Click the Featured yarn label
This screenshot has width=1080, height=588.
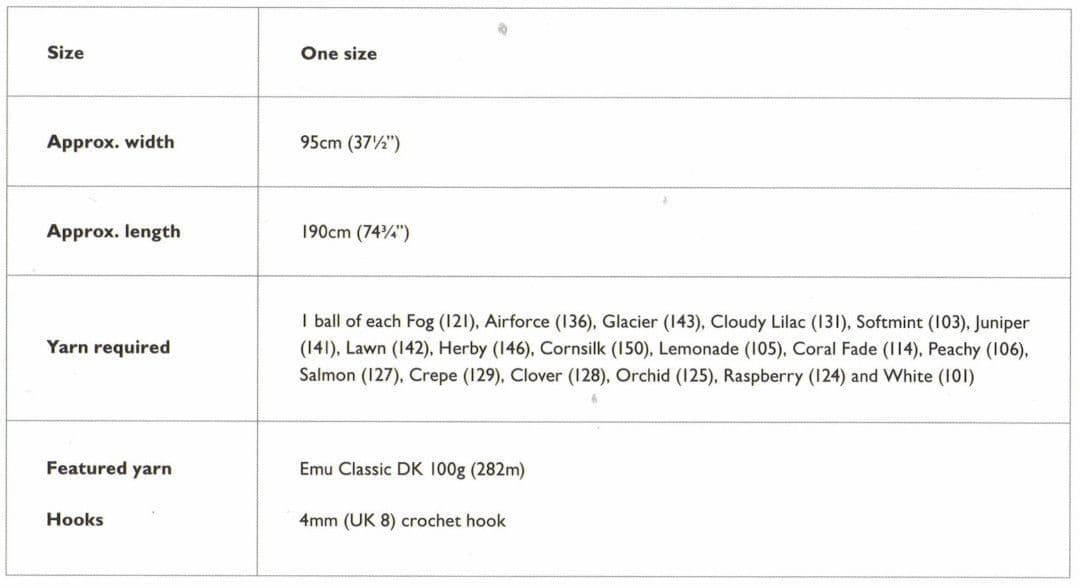109,468
